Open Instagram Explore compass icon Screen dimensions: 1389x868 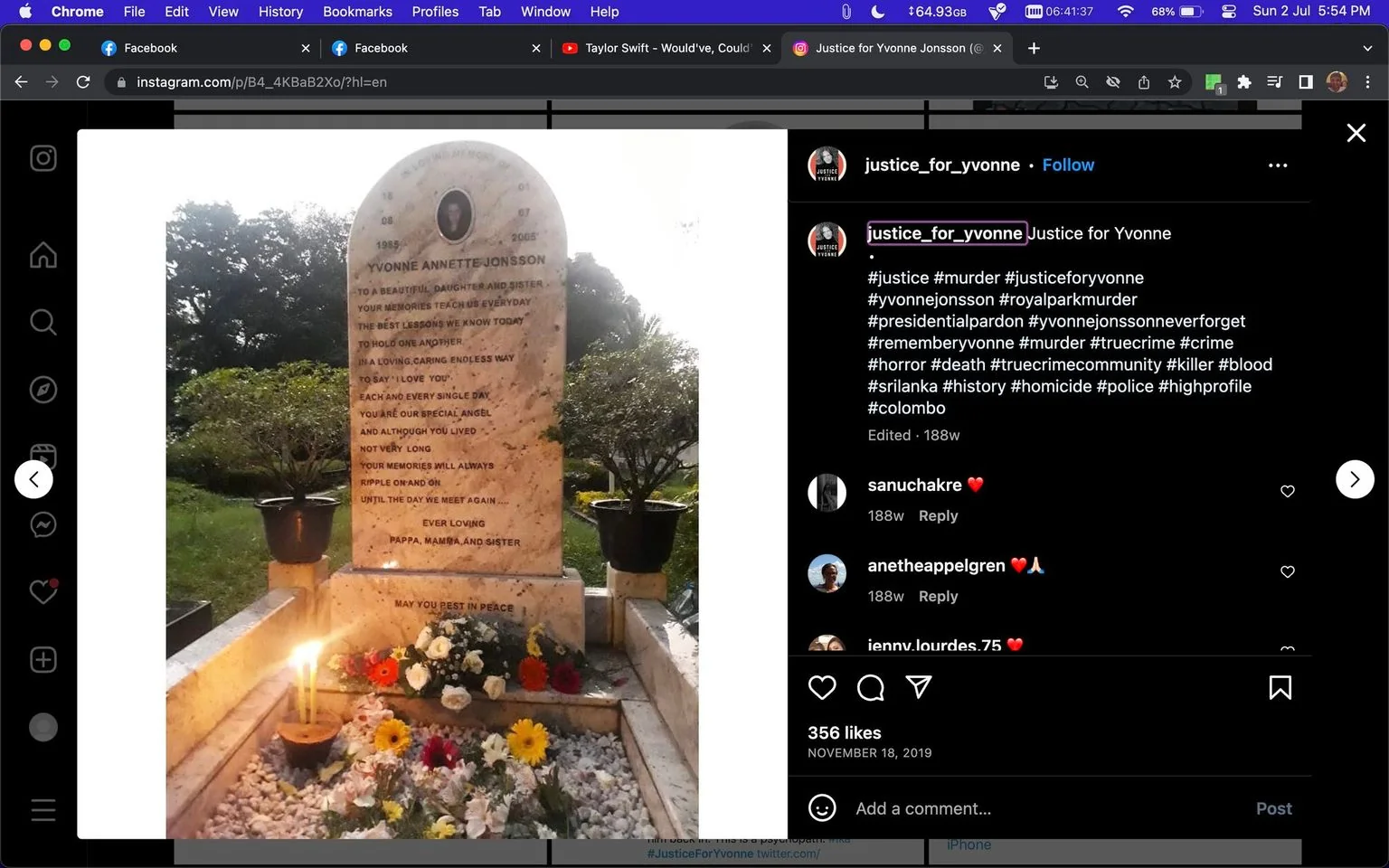43,390
